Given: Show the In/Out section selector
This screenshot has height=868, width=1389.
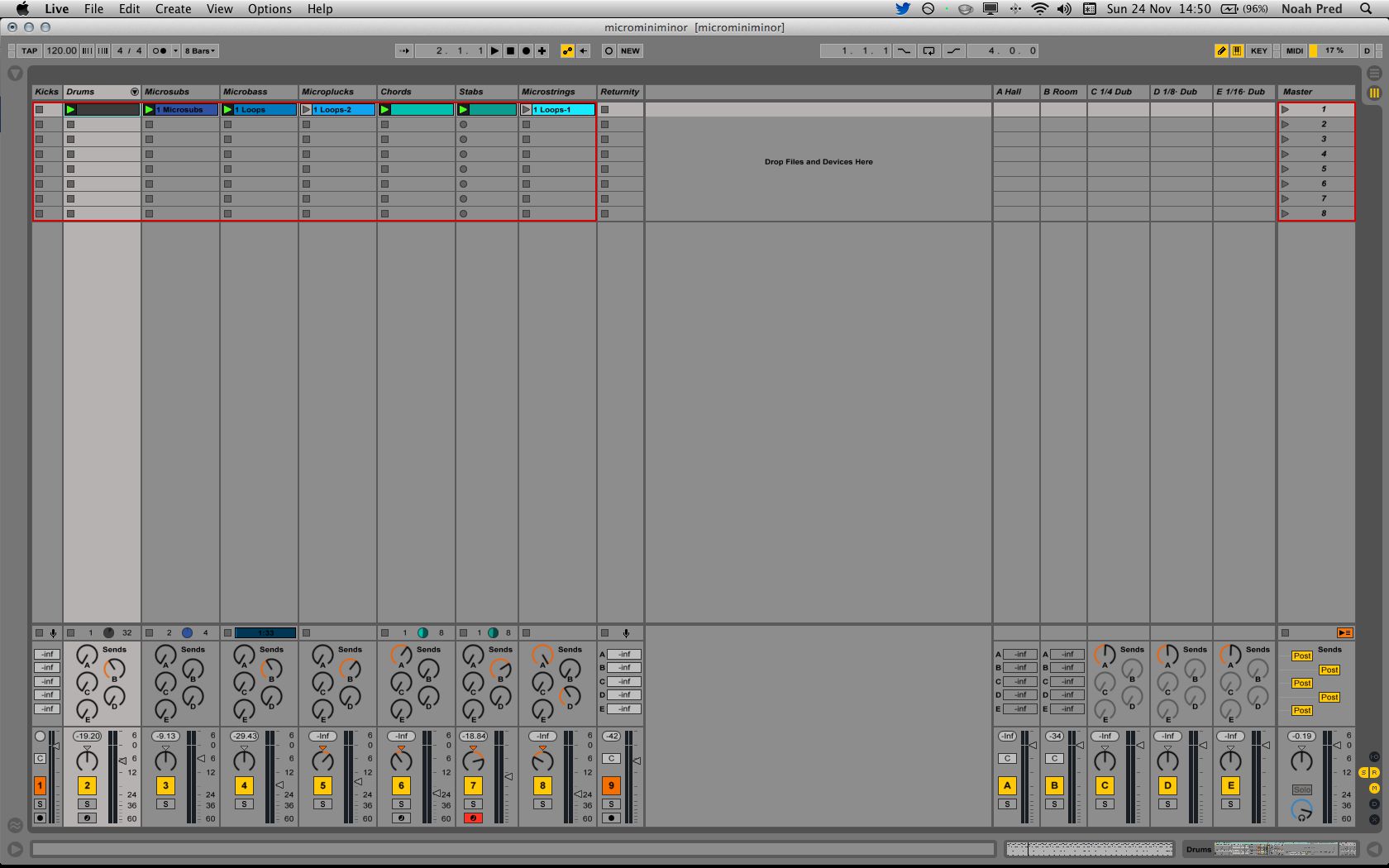Looking at the screenshot, I should 1374,757.
